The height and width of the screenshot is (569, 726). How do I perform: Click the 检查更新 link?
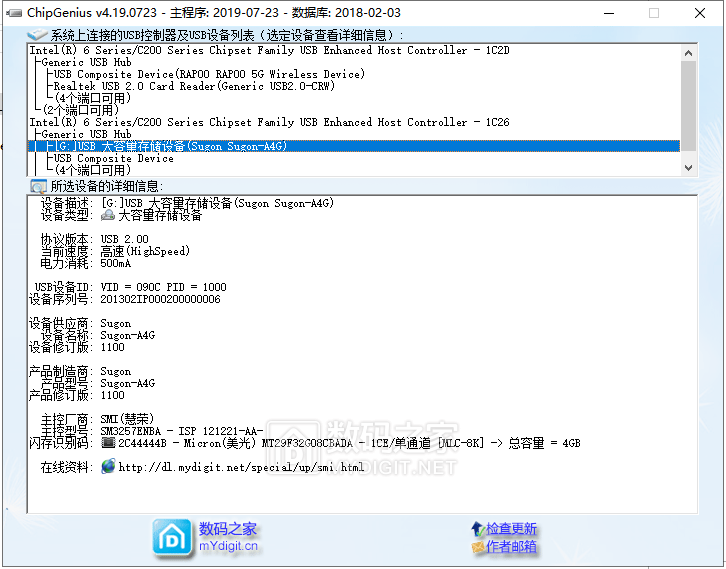click(x=511, y=528)
